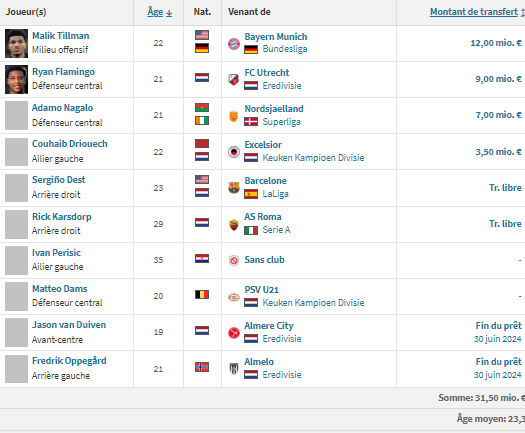Click the Bayern Munich club crest
Viewport: 525px width, 433px height.
[x=234, y=44]
